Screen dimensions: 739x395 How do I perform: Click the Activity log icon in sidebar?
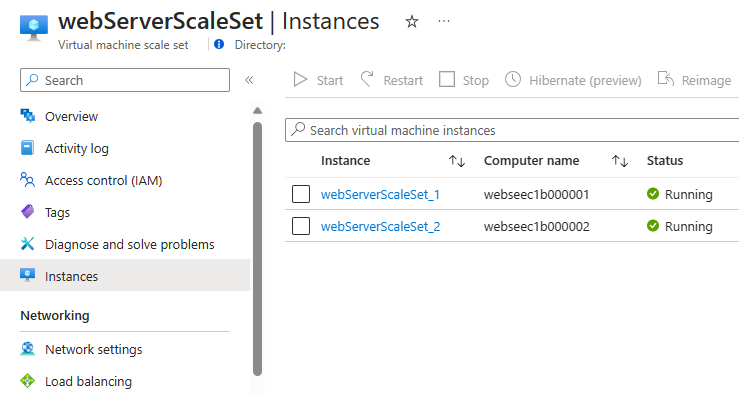[x=27, y=148]
